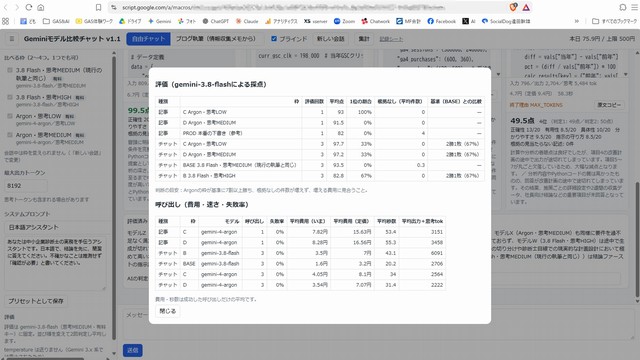640x360 pixels.
Task: Expand the すべてのブックマーク folder
Action: tap(614, 21)
